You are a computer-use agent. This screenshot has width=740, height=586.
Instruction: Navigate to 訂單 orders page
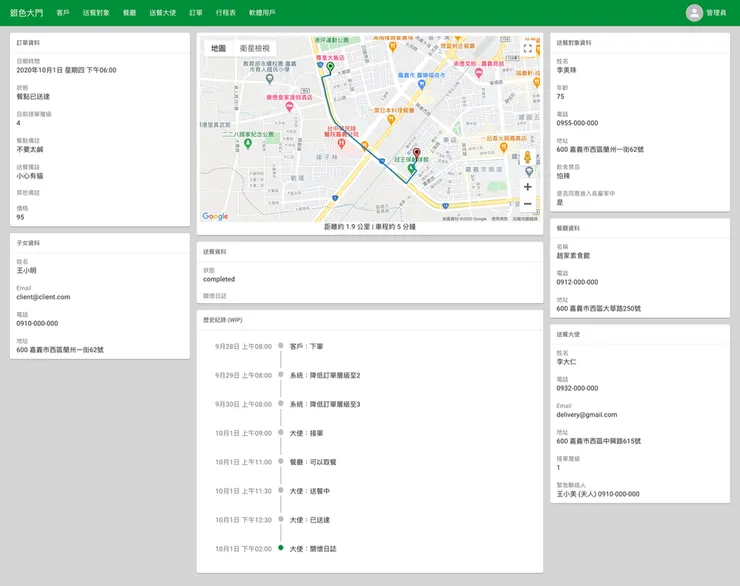coord(195,13)
